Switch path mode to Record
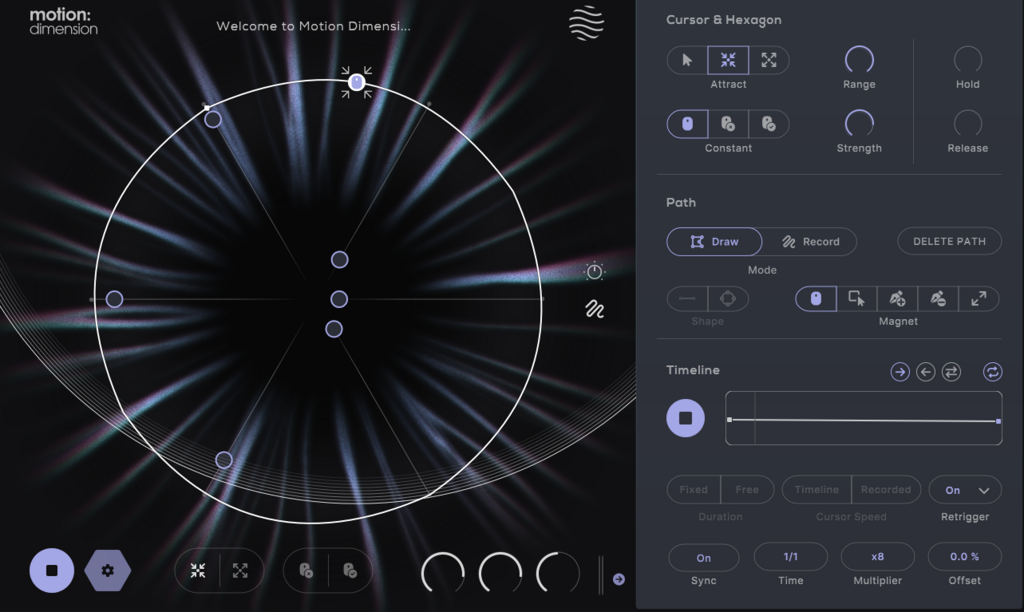 810,242
